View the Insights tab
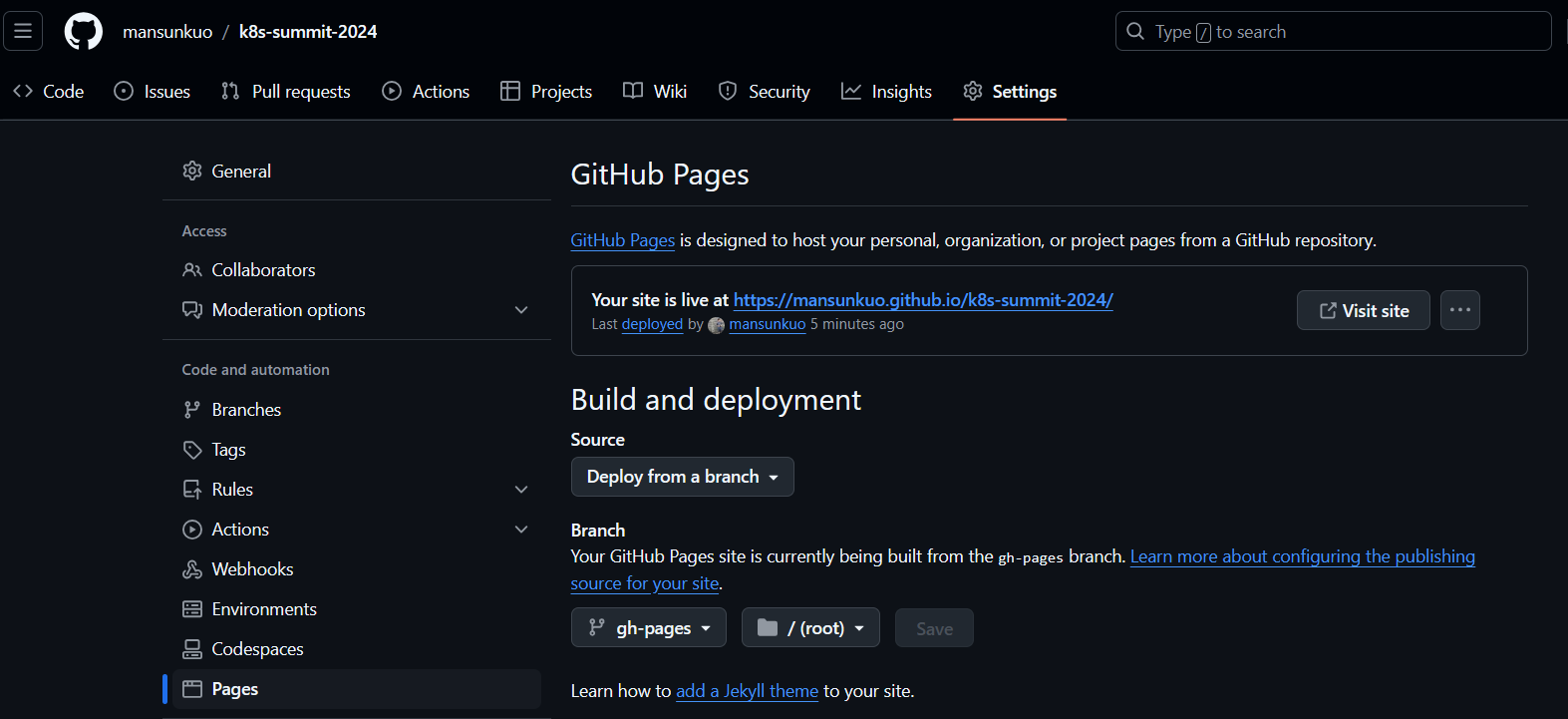 (x=887, y=91)
